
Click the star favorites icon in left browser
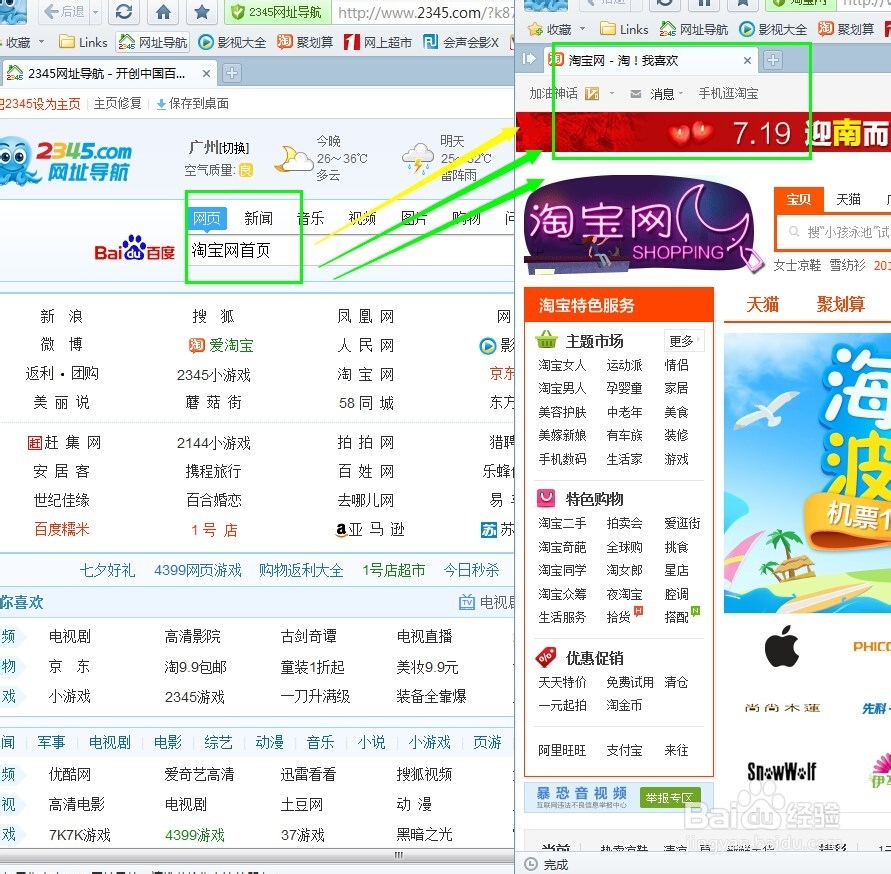click(x=202, y=11)
